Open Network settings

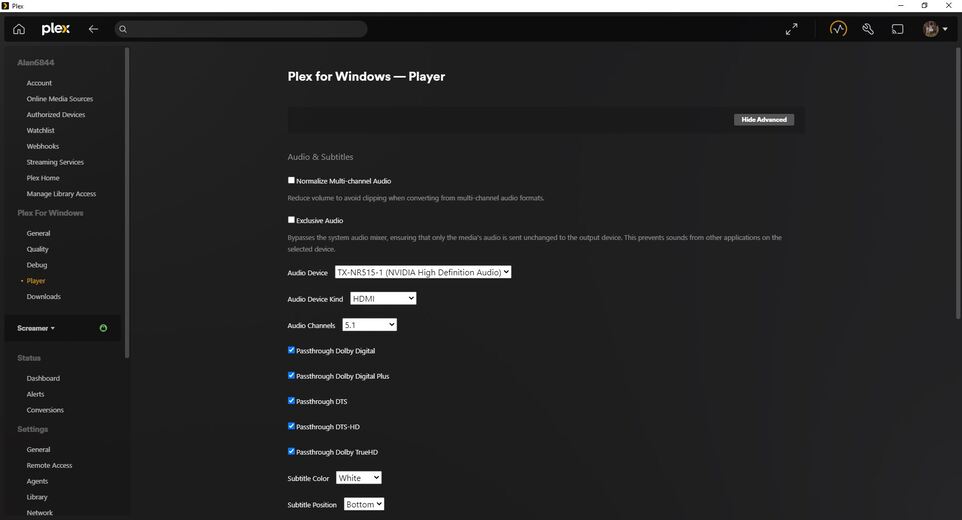(40, 513)
